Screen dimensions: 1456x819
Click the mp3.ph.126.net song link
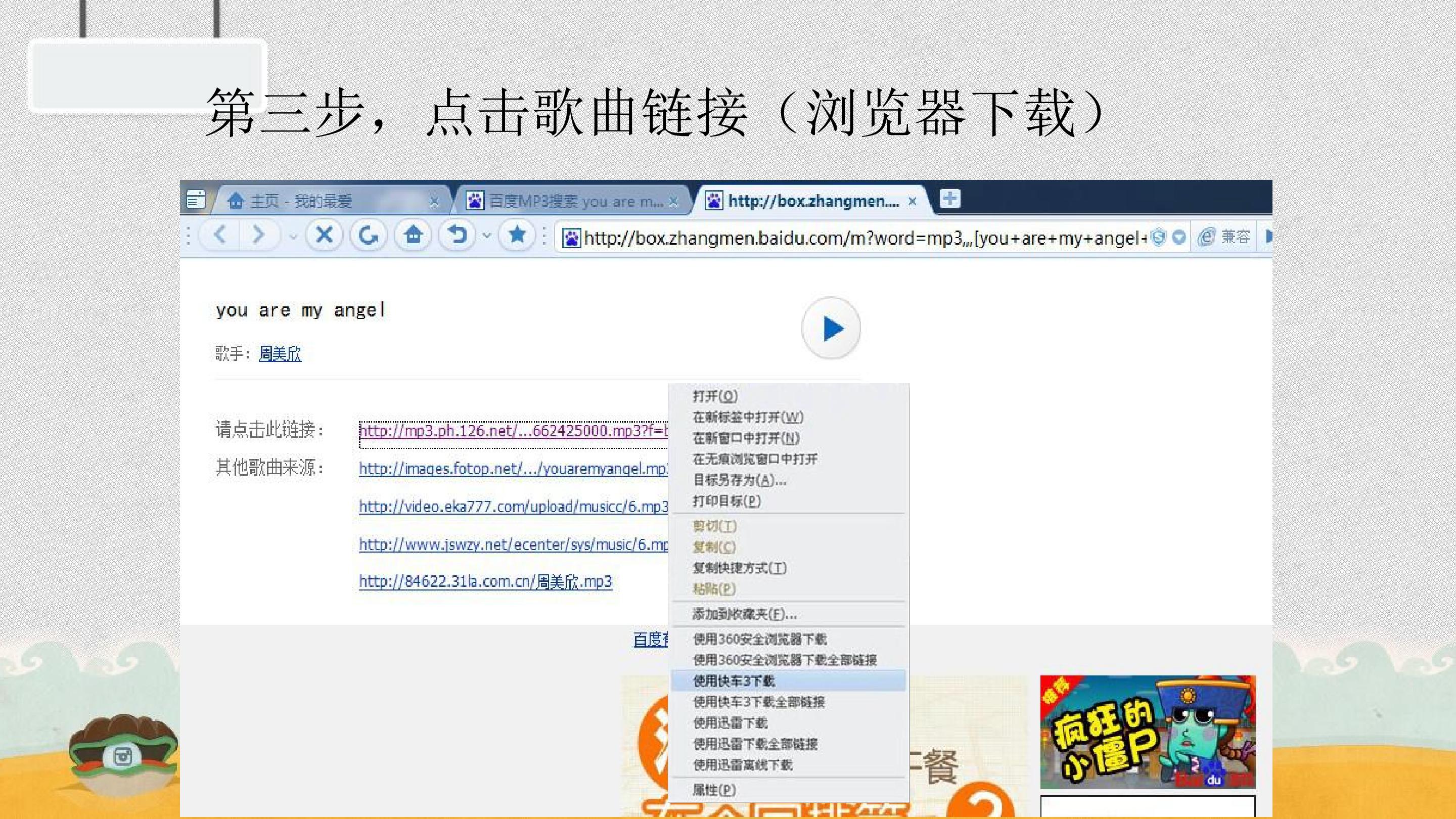[513, 431]
